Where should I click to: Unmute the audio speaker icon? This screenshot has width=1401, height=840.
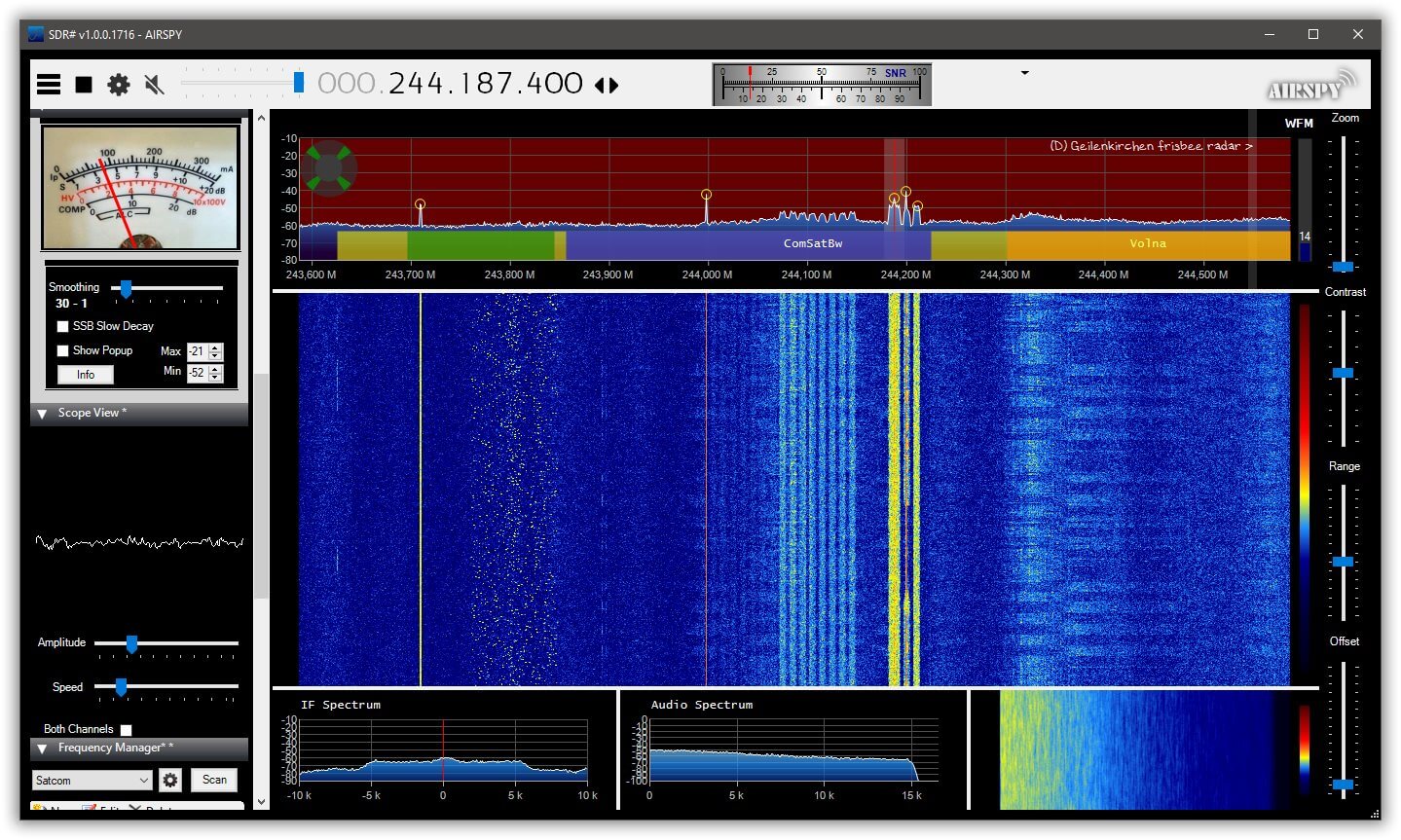[153, 85]
